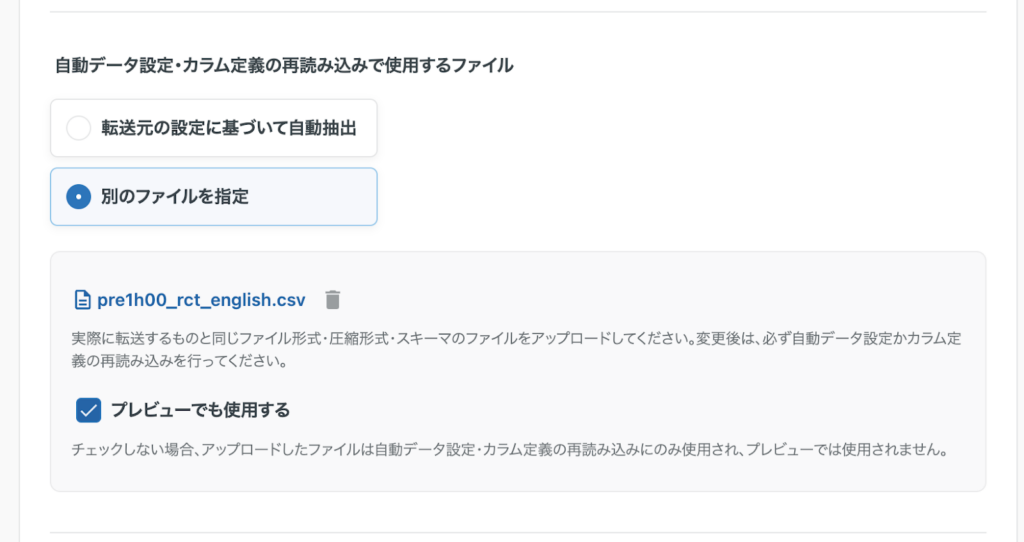The height and width of the screenshot is (542, 1024).
Task: Click the helper note starting チェックしない場合
Action: [x=508, y=450]
